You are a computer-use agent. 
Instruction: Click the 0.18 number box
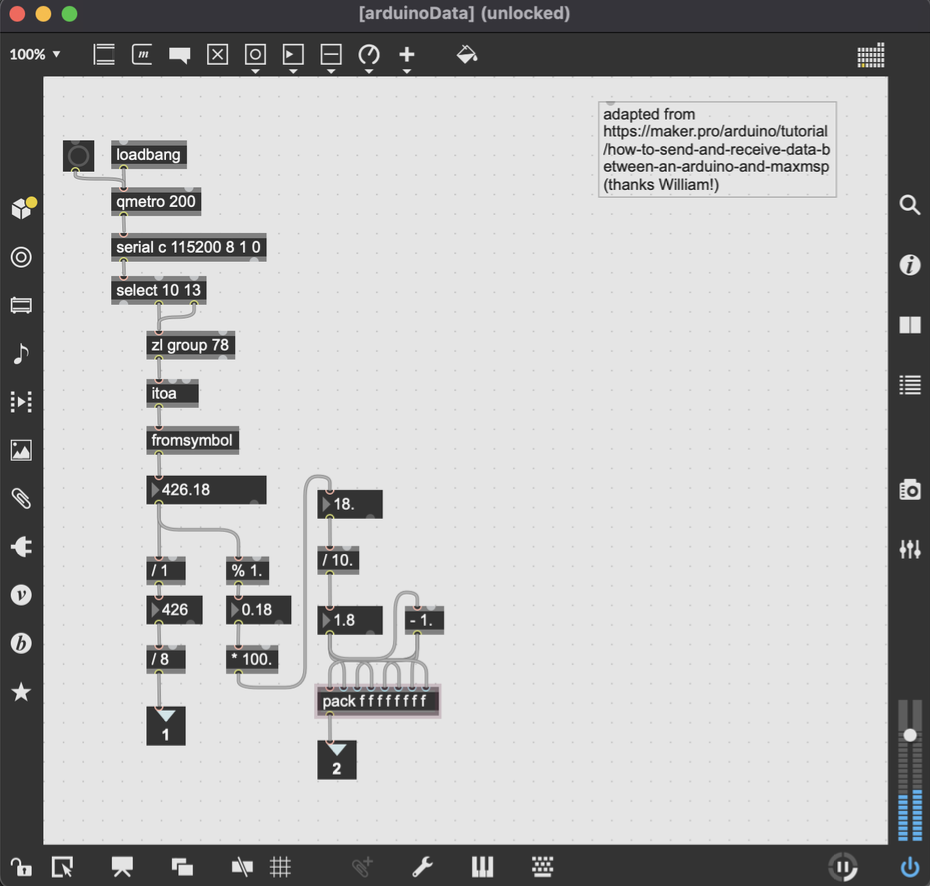(259, 610)
